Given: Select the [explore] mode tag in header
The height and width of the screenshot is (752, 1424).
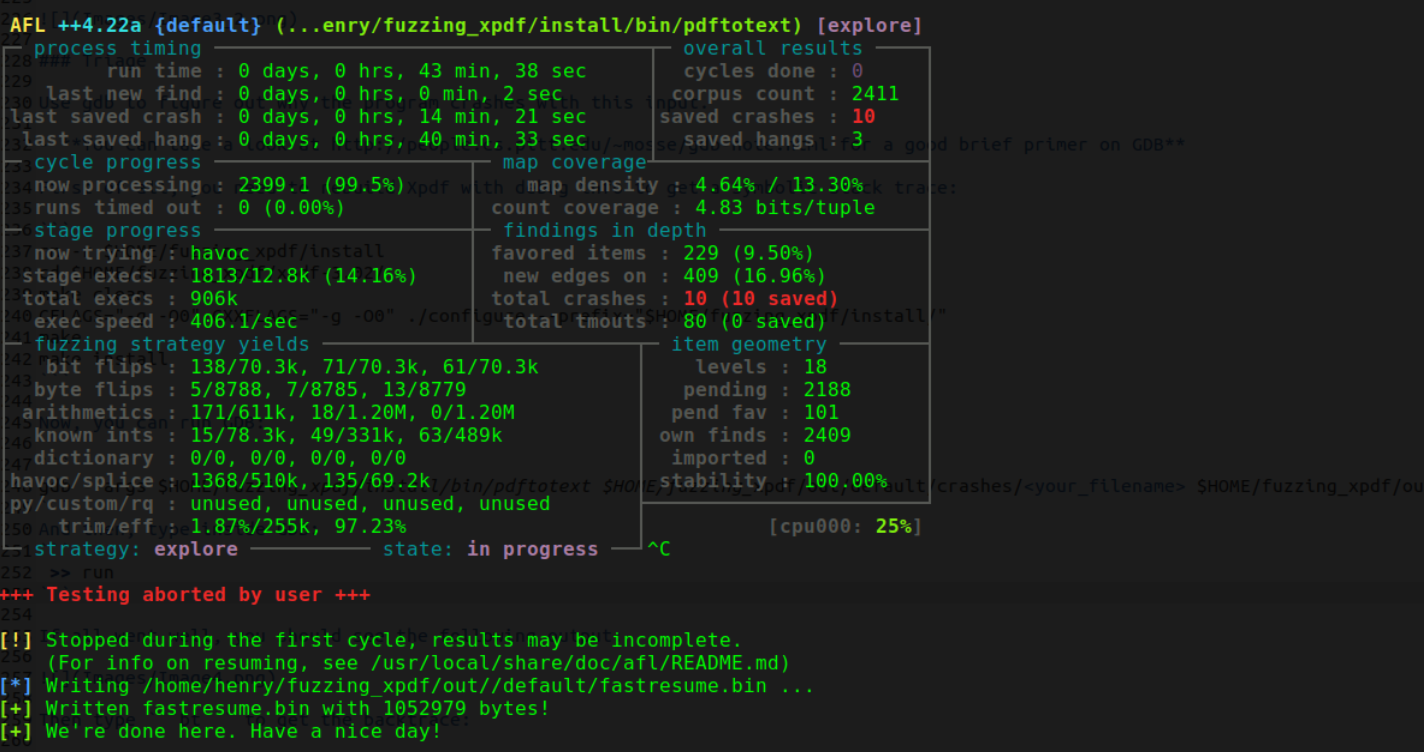Looking at the screenshot, I should click(869, 25).
